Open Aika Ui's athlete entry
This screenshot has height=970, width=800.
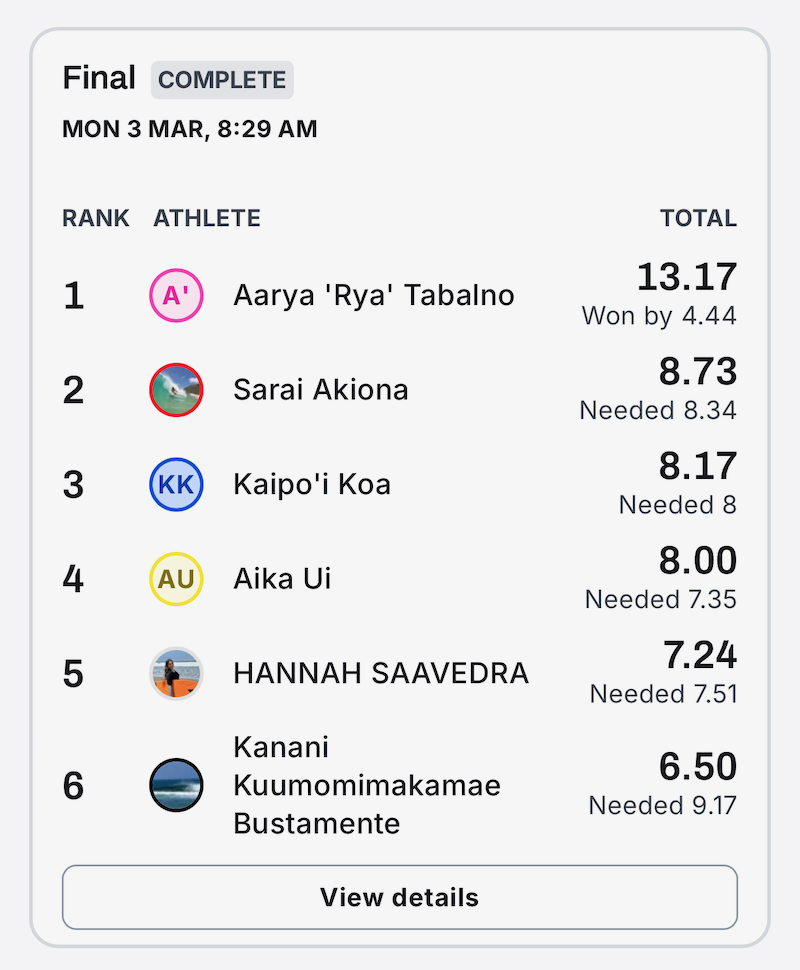(282, 579)
